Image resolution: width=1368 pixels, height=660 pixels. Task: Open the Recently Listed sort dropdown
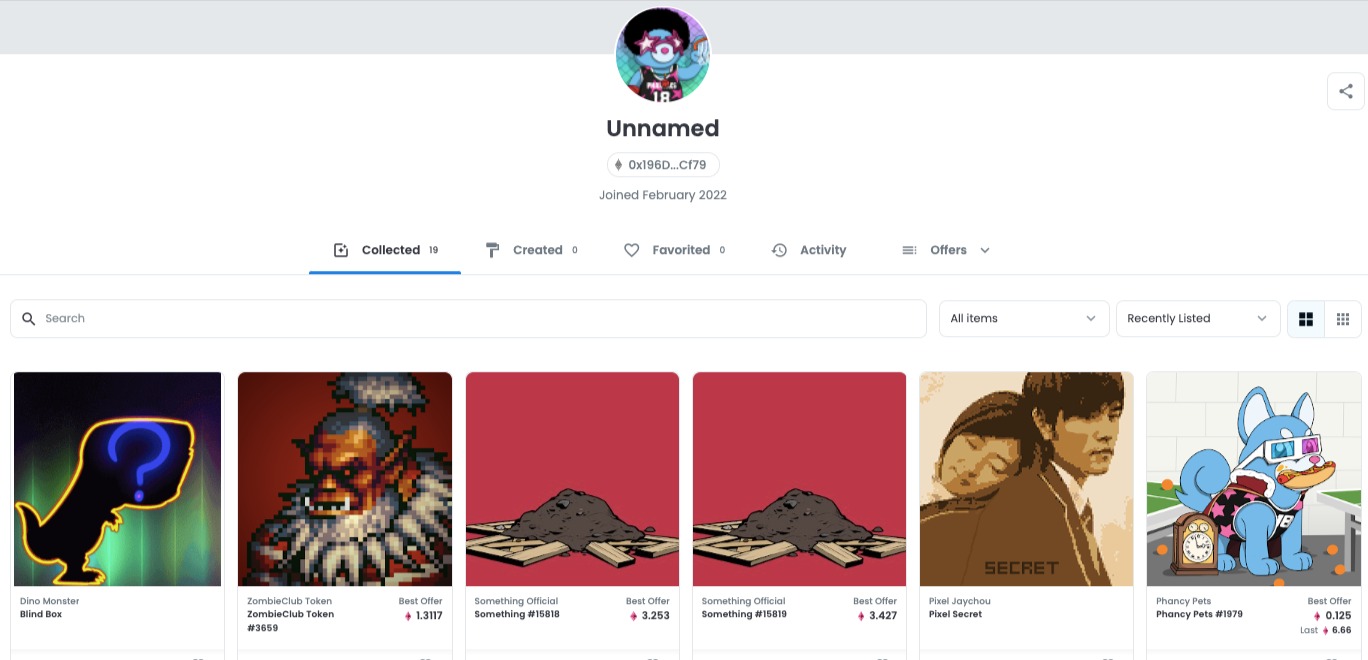click(1198, 319)
